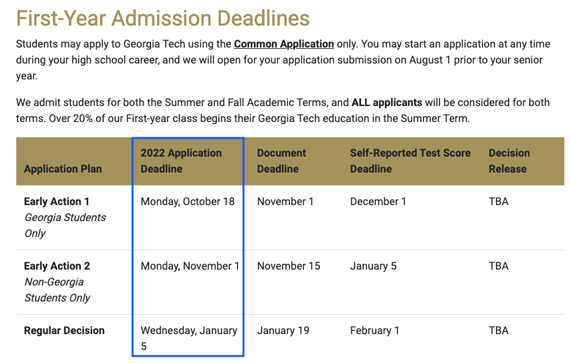Click the December 1 test score deadline

click(x=378, y=201)
